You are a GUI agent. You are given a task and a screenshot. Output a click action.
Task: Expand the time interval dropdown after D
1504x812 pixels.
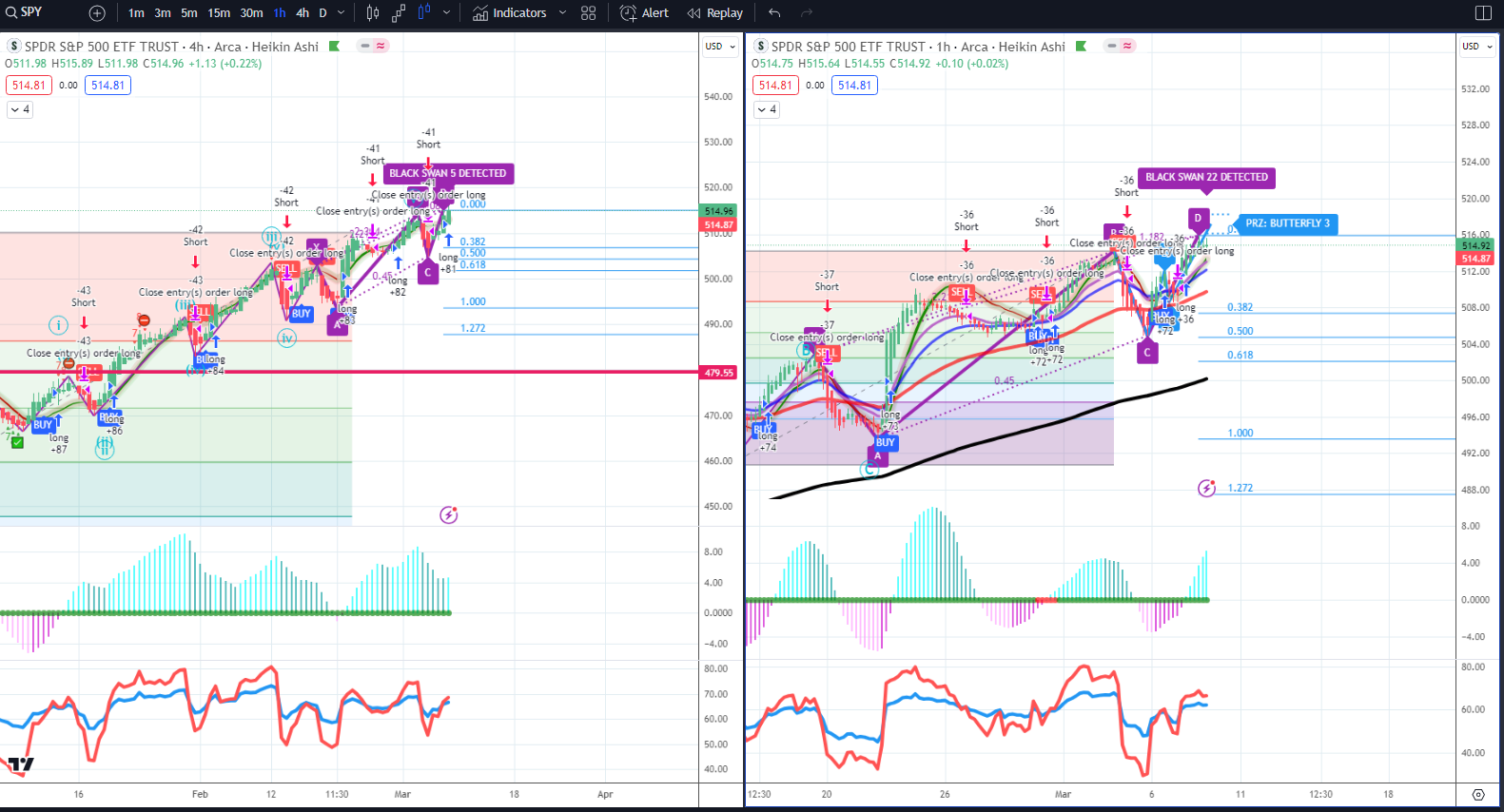click(x=342, y=13)
